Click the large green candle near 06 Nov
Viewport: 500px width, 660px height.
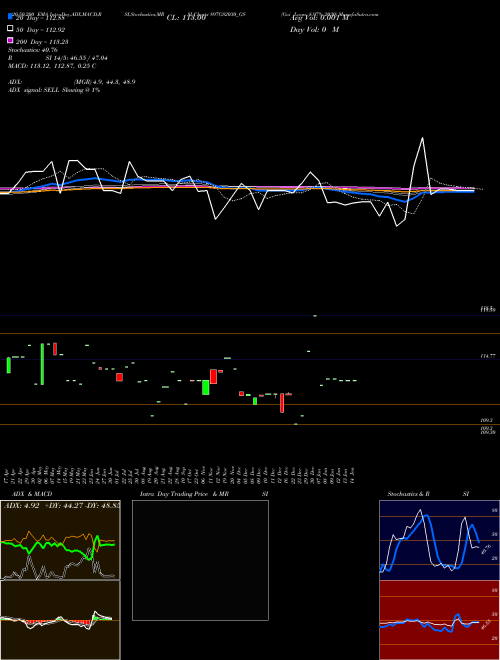click(205, 387)
